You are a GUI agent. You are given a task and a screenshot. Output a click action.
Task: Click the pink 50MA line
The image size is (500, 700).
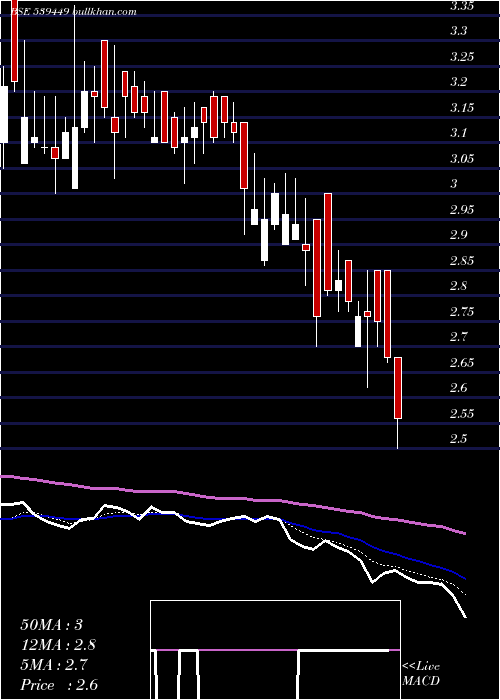tap(232, 498)
